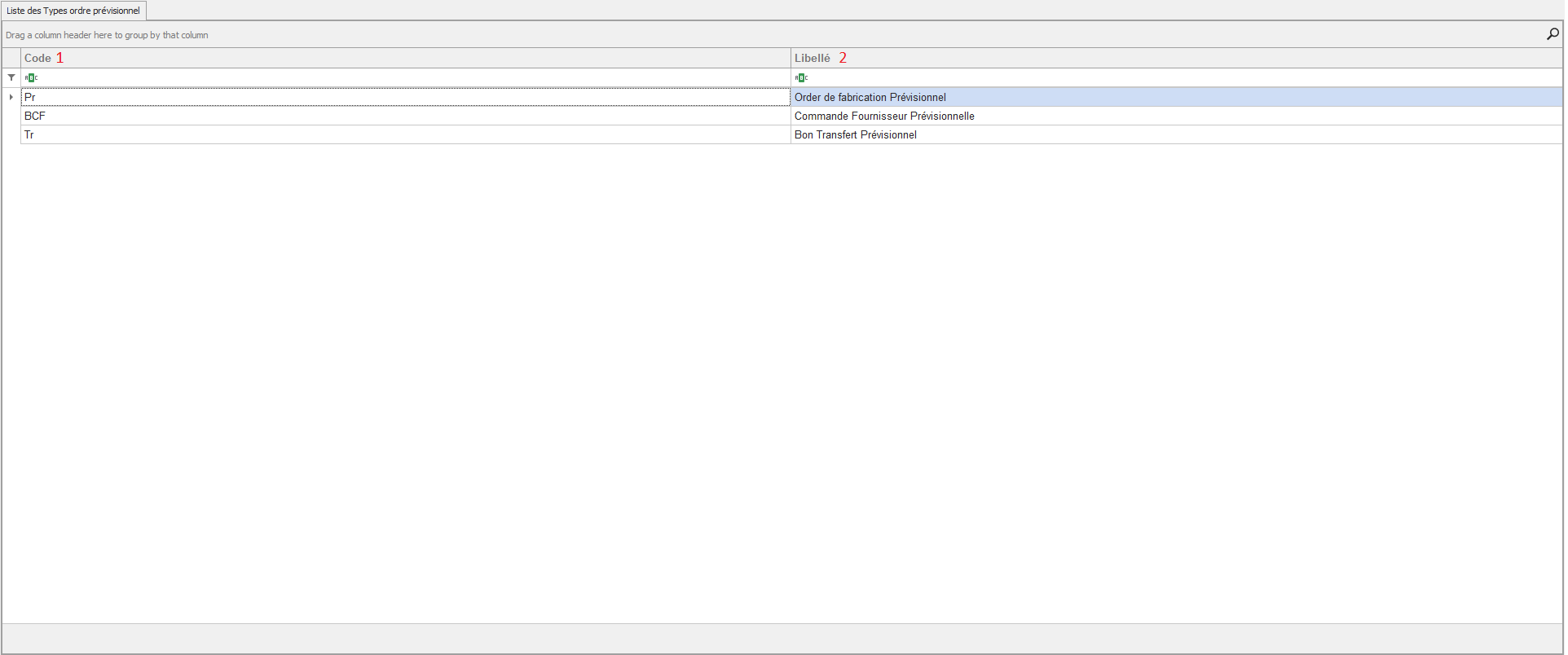Click the group-by column header panel
The image size is (1568, 655).
click(733, 35)
